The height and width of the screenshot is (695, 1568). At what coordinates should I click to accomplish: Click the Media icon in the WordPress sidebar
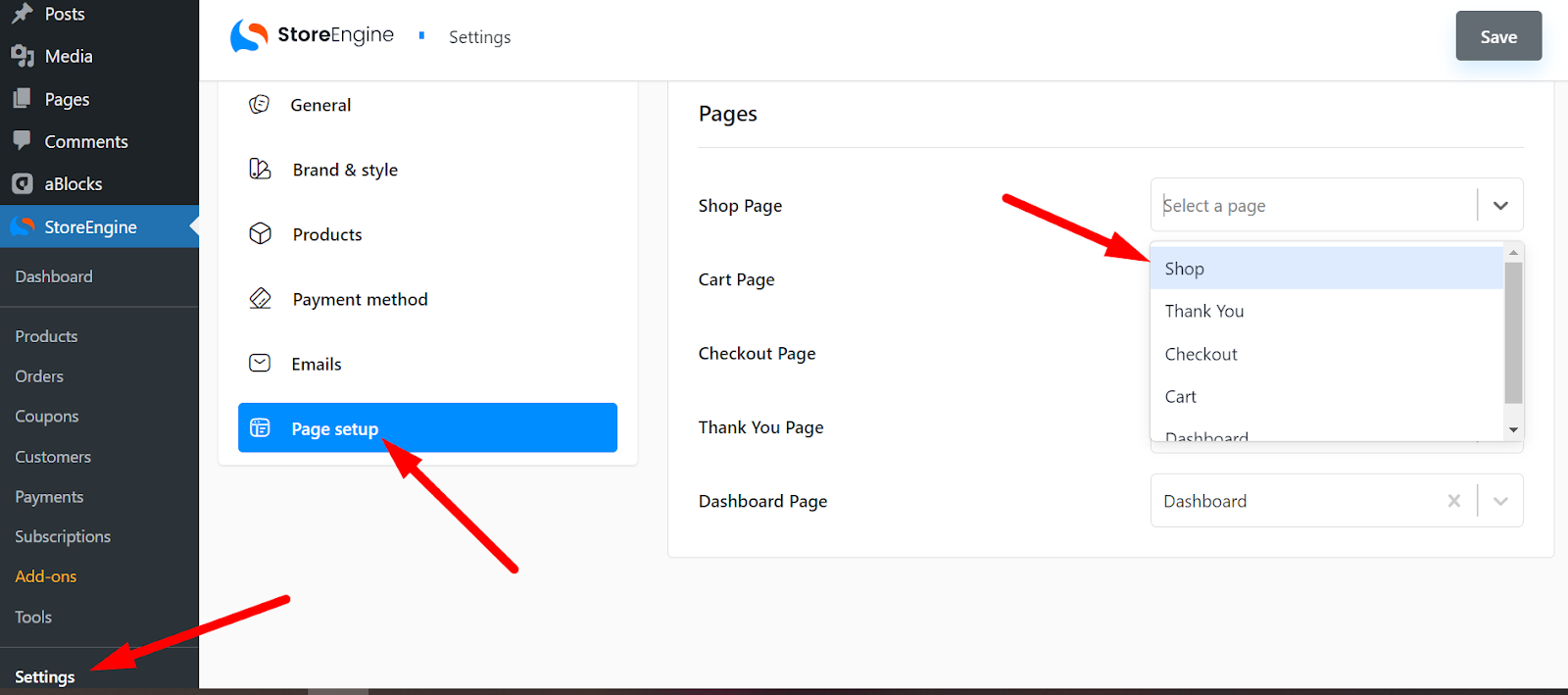click(22, 56)
